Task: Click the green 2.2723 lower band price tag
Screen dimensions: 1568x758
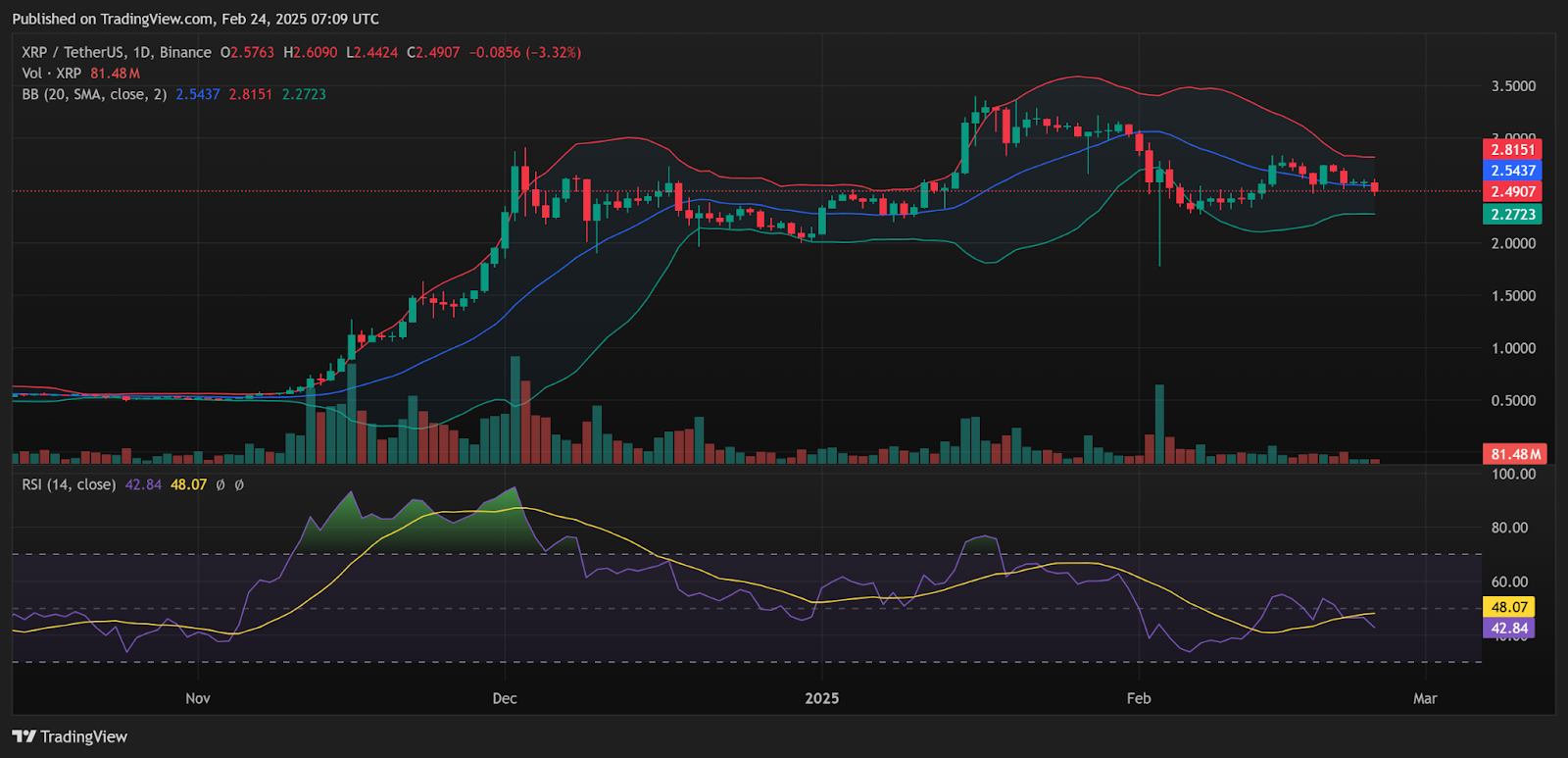Action: [1512, 214]
